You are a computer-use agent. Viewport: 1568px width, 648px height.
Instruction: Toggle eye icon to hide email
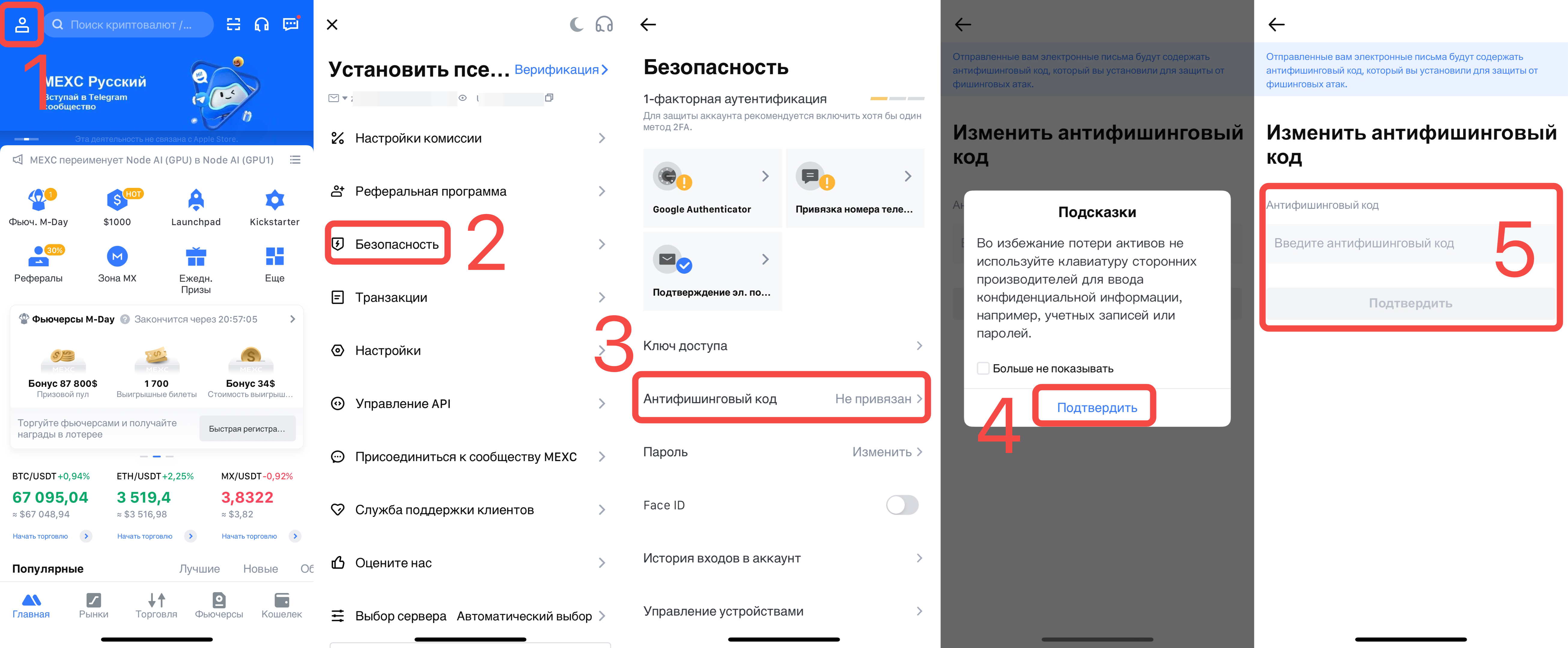coord(463,97)
